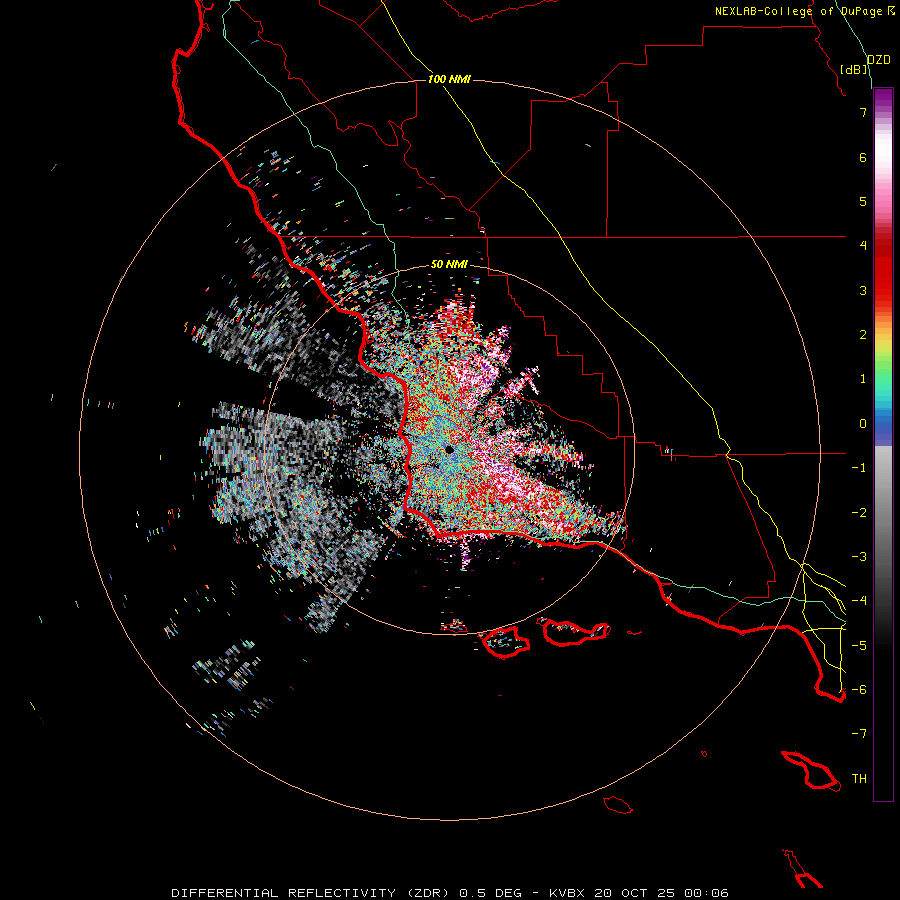Click the "TH" threshold label on the color scale
The image size is (900, 900).
click(x=859, y=779)
